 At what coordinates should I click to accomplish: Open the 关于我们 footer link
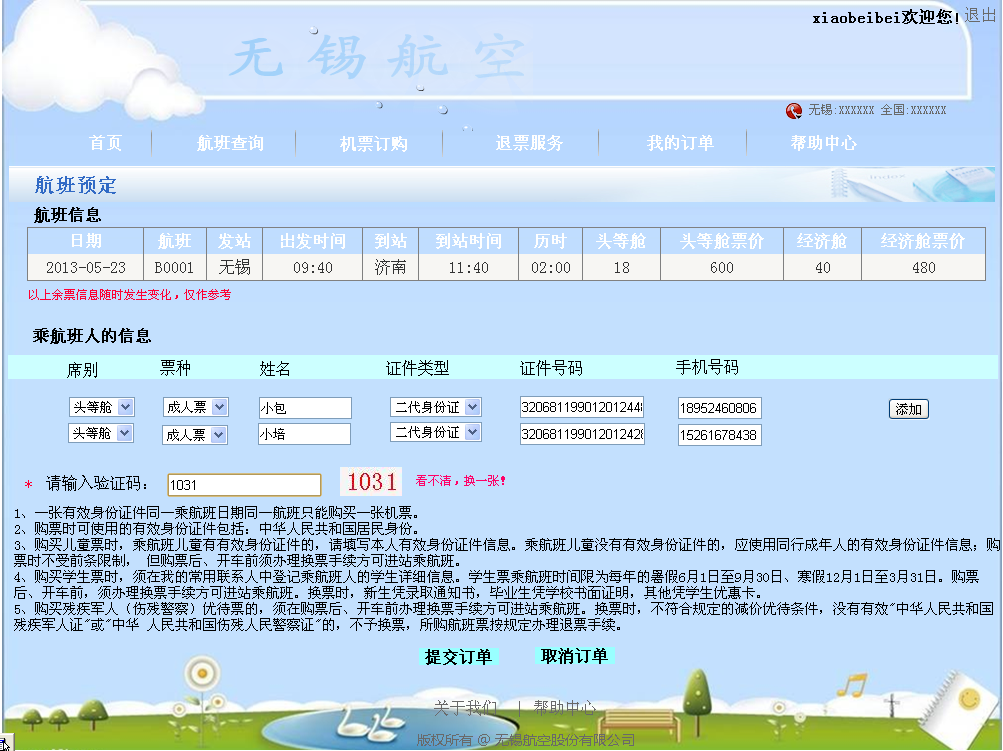coord(465,708)
